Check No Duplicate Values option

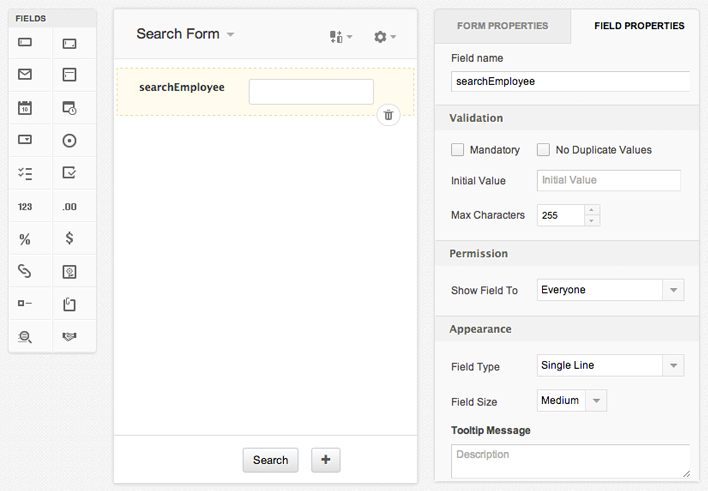[544, 150]
